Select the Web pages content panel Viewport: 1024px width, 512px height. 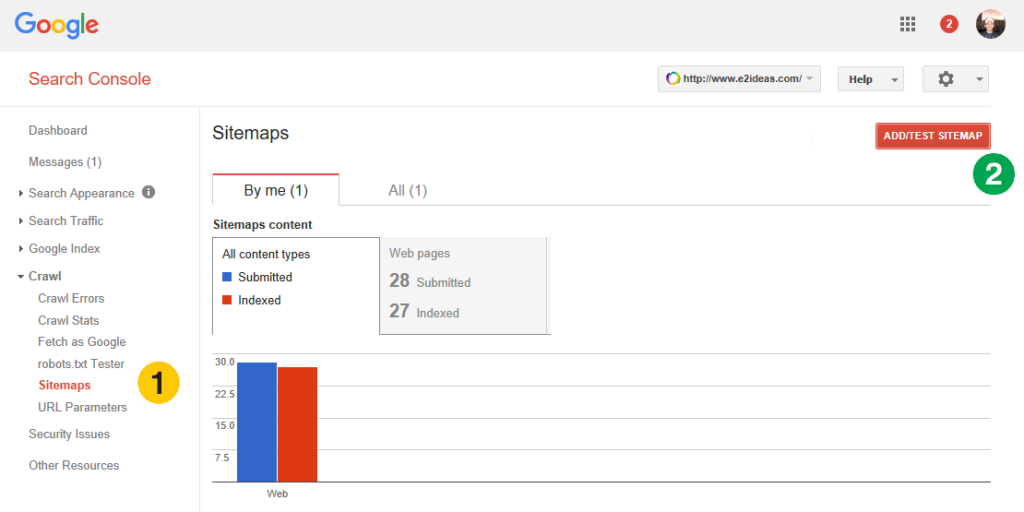pyautogui.click(x=463, y=286)
